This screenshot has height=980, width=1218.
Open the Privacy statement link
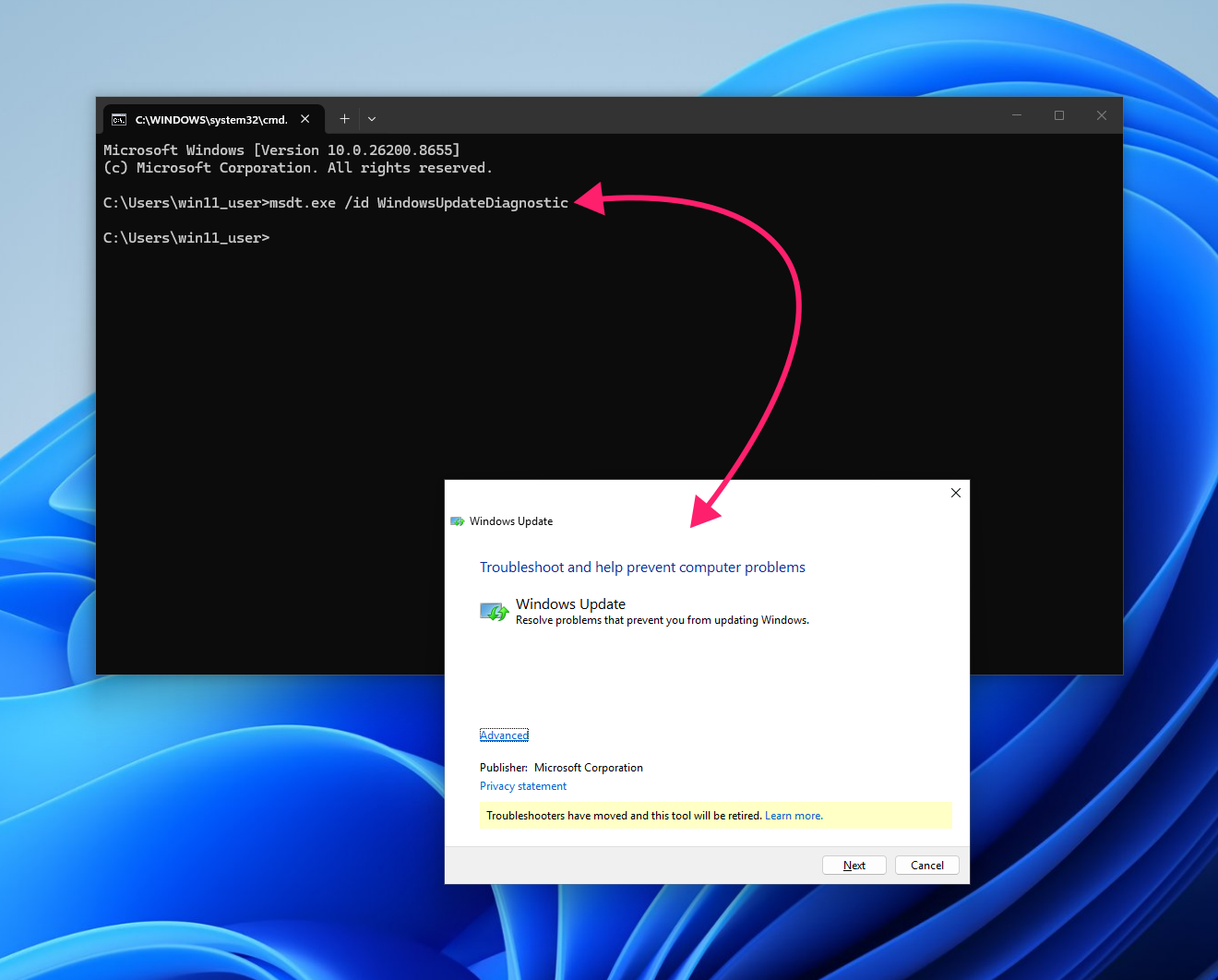tap(523, 786)
